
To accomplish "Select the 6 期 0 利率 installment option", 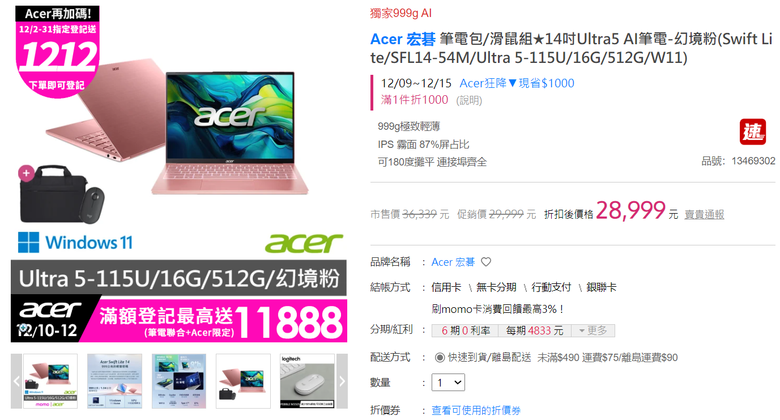I will click(x=466, y=330).
